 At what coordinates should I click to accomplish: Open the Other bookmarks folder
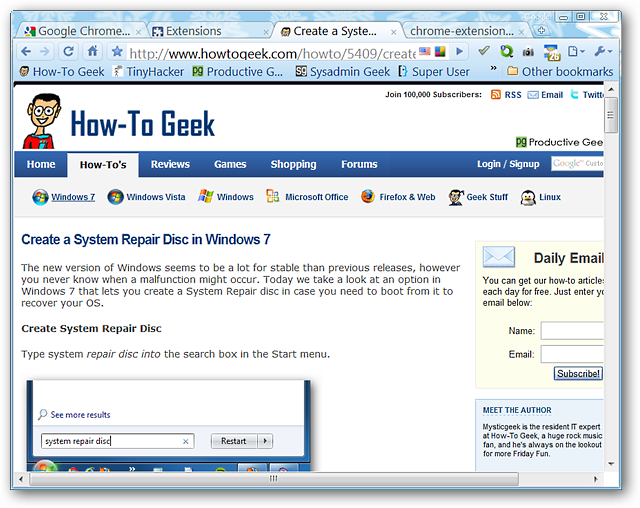pos(560,72)
